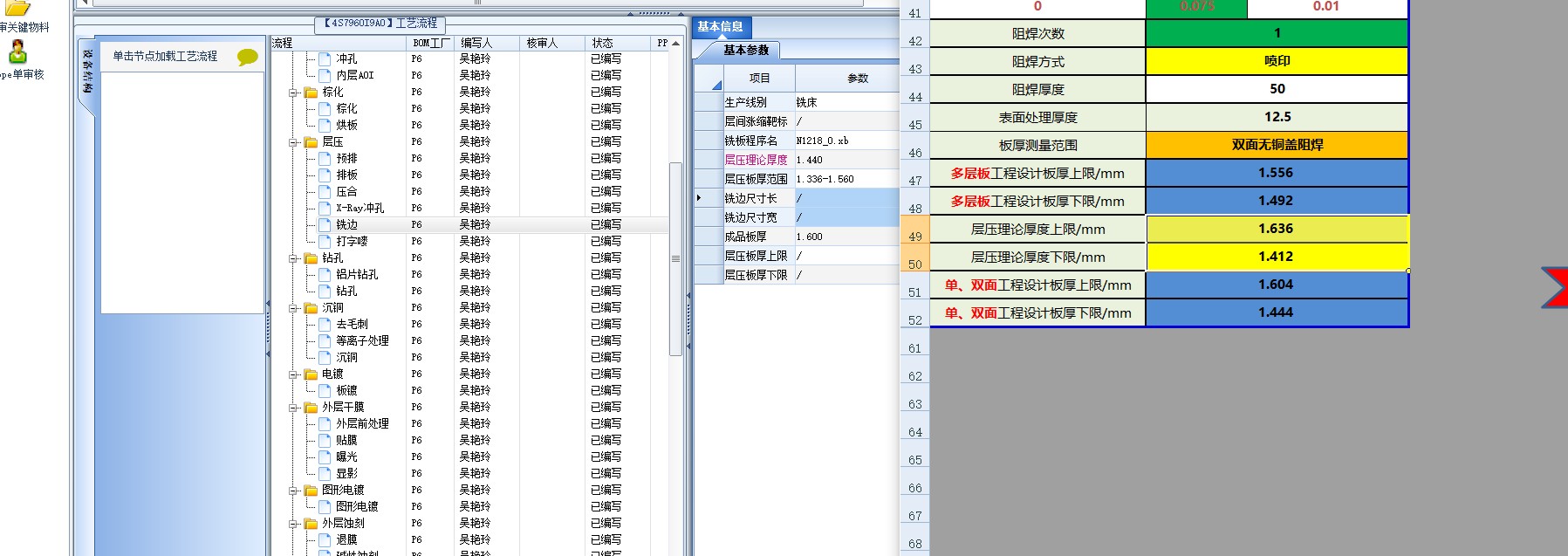Select the orange 双面无铜盖阻焊 cell
The image size is (1568, 556).
[1277, 145]
